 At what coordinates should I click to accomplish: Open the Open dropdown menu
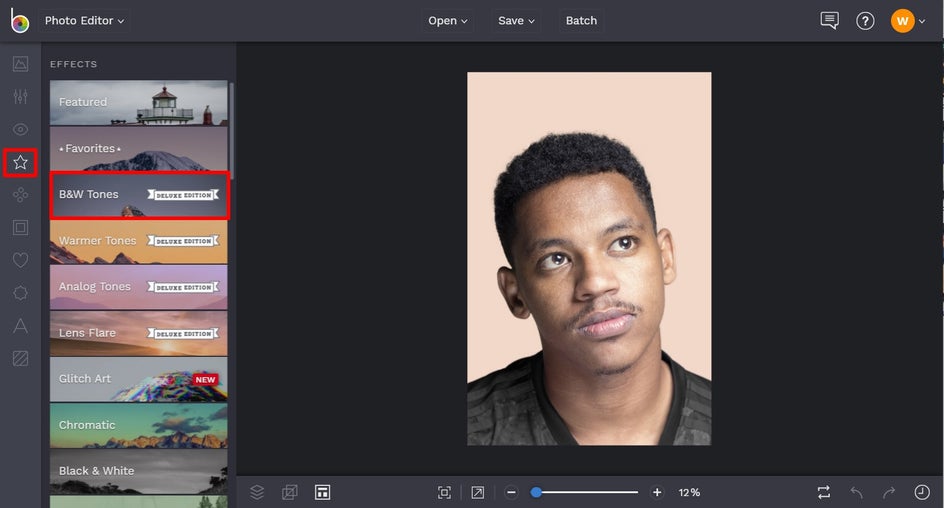click(x=447, y=20)
